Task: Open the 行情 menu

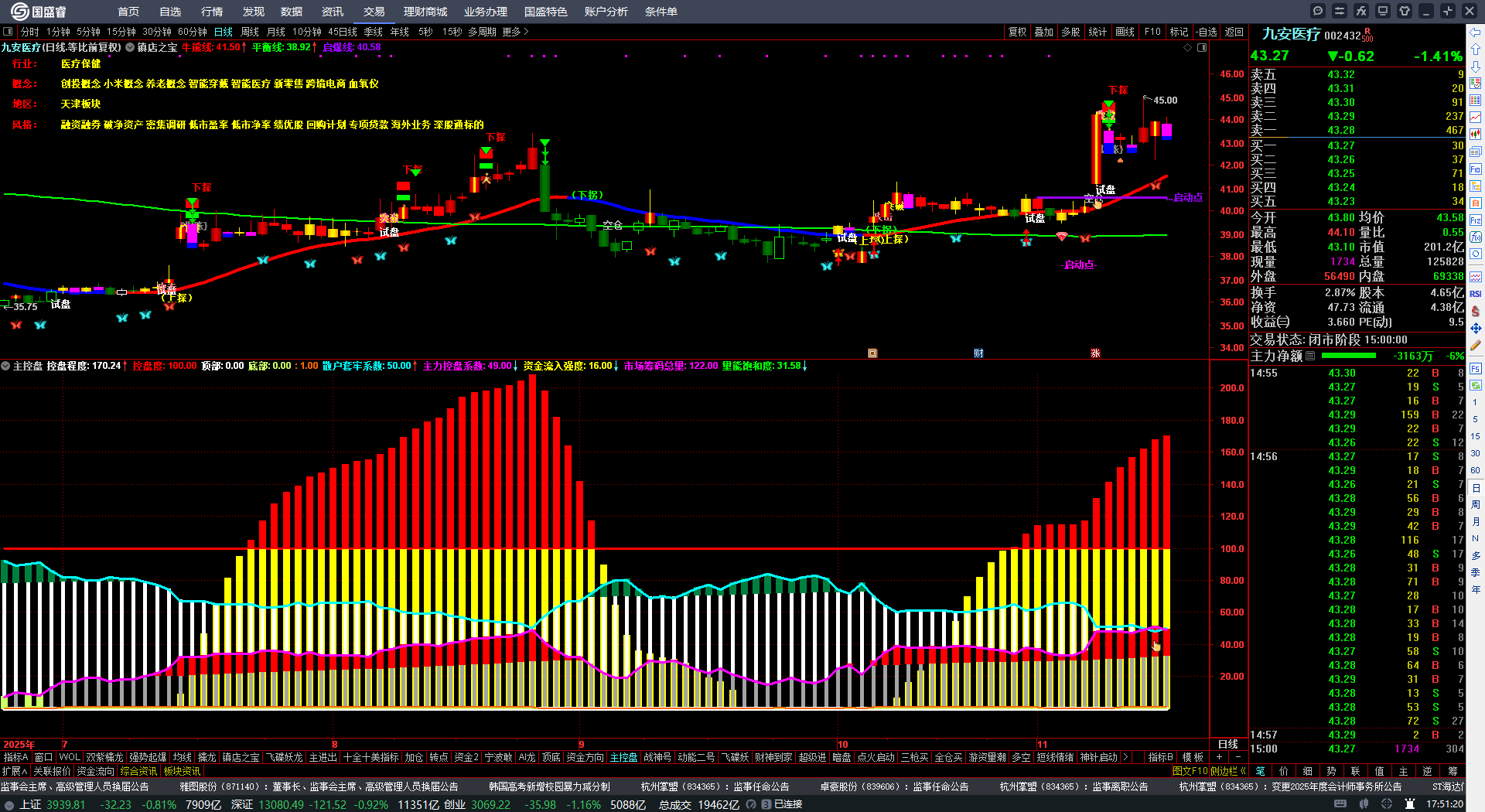Action: (212, 12)
